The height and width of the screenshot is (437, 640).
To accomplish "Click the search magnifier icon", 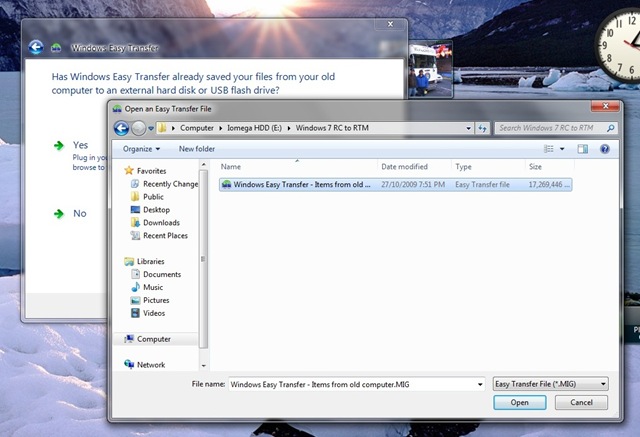I will (x=611, y=128).
